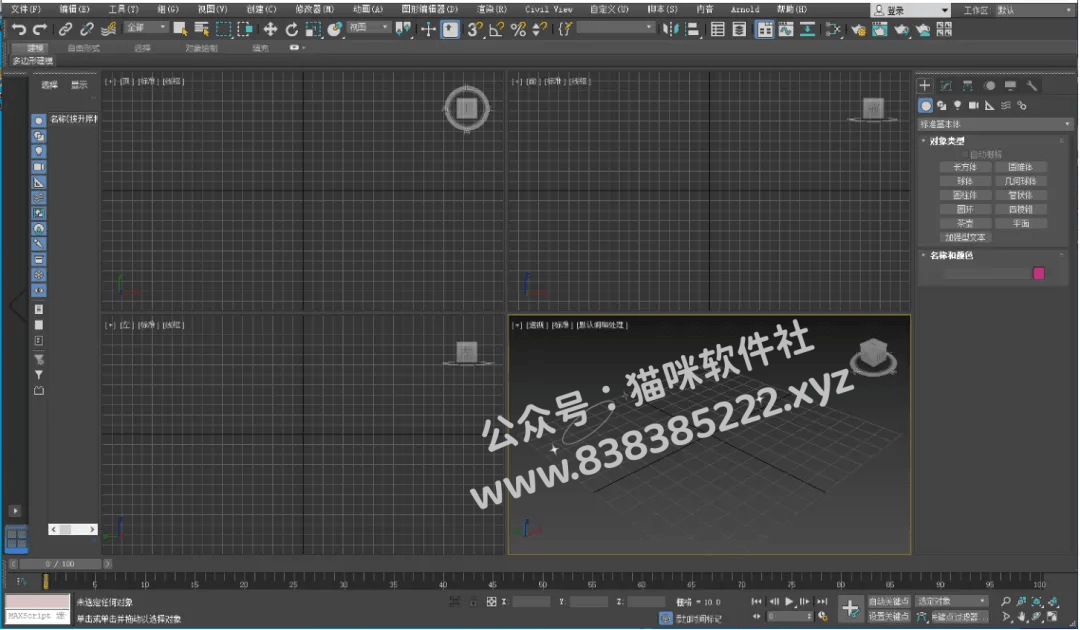
Task: Click the 球体 sphere button
Action: 965,181
